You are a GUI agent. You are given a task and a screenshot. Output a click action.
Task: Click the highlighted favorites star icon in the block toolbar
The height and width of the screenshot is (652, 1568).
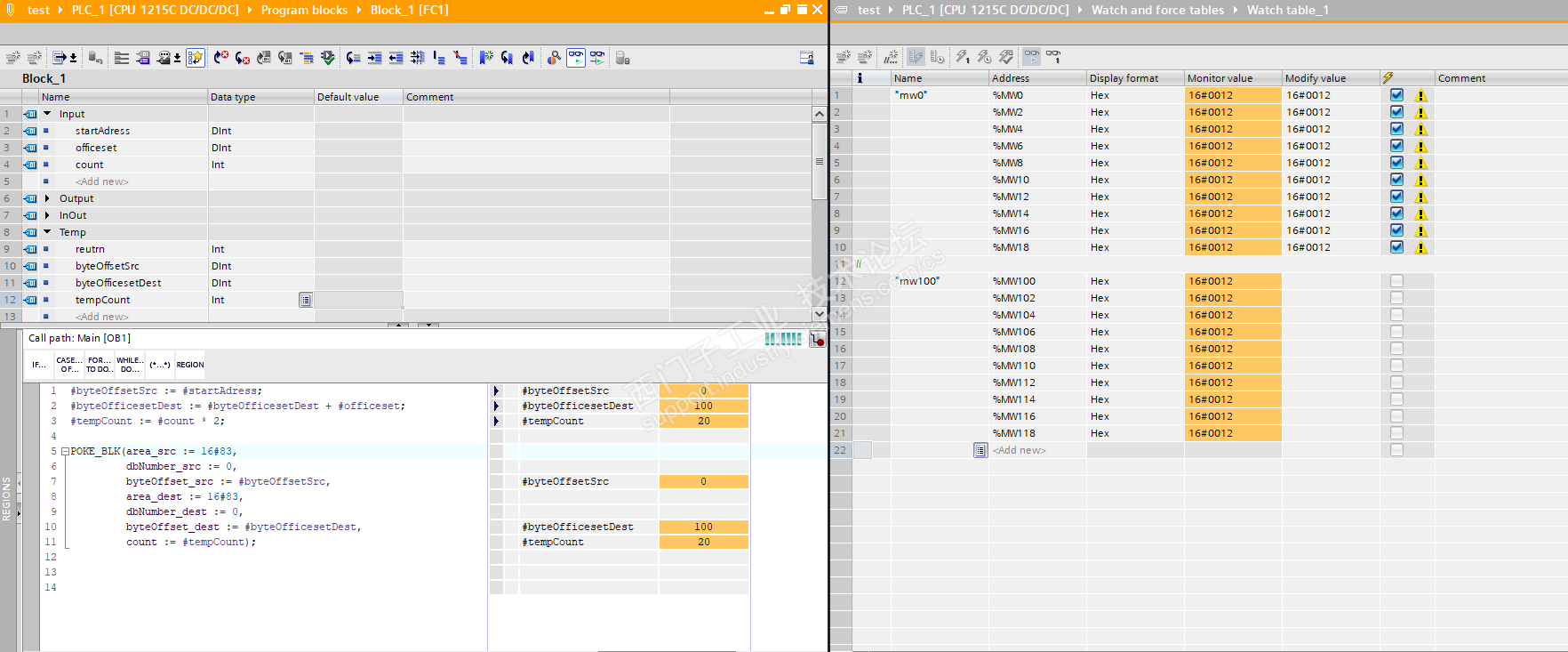click(x=196, y=58)
